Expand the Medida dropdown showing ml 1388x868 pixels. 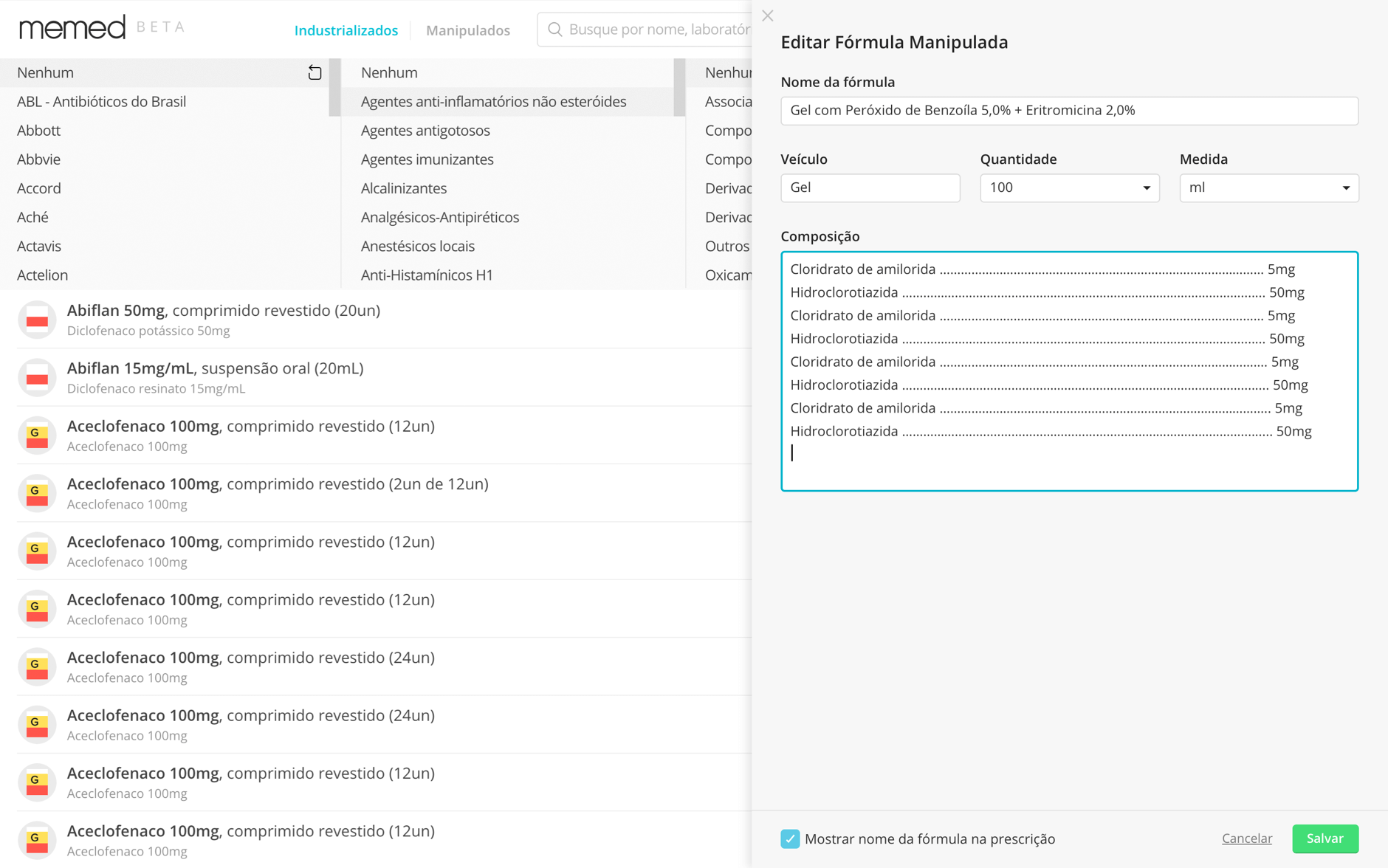pos(1268,187)
